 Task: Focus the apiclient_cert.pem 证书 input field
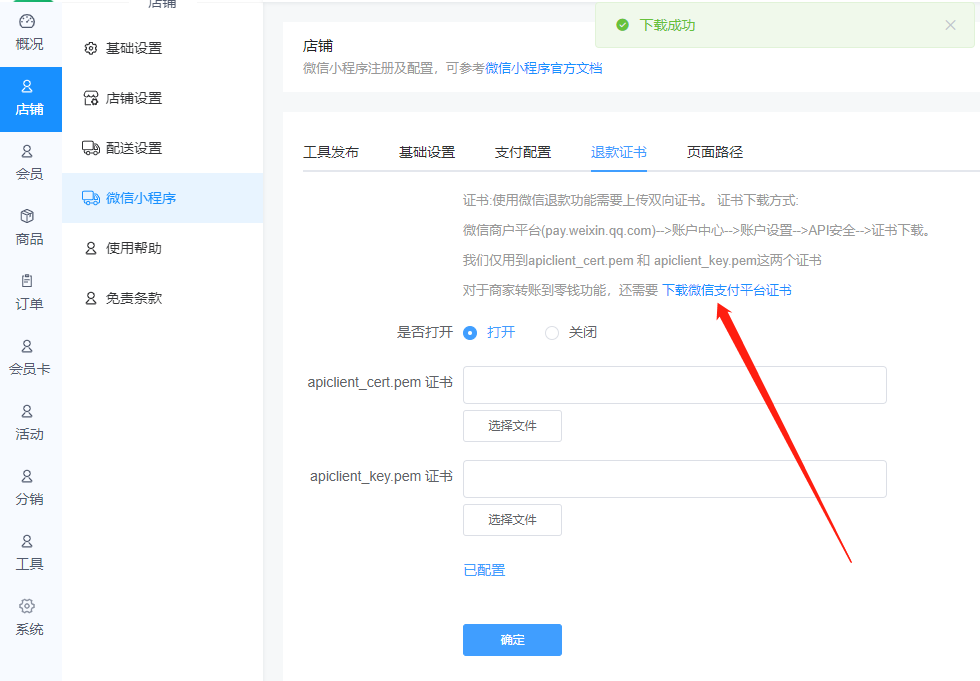(675, 385)
